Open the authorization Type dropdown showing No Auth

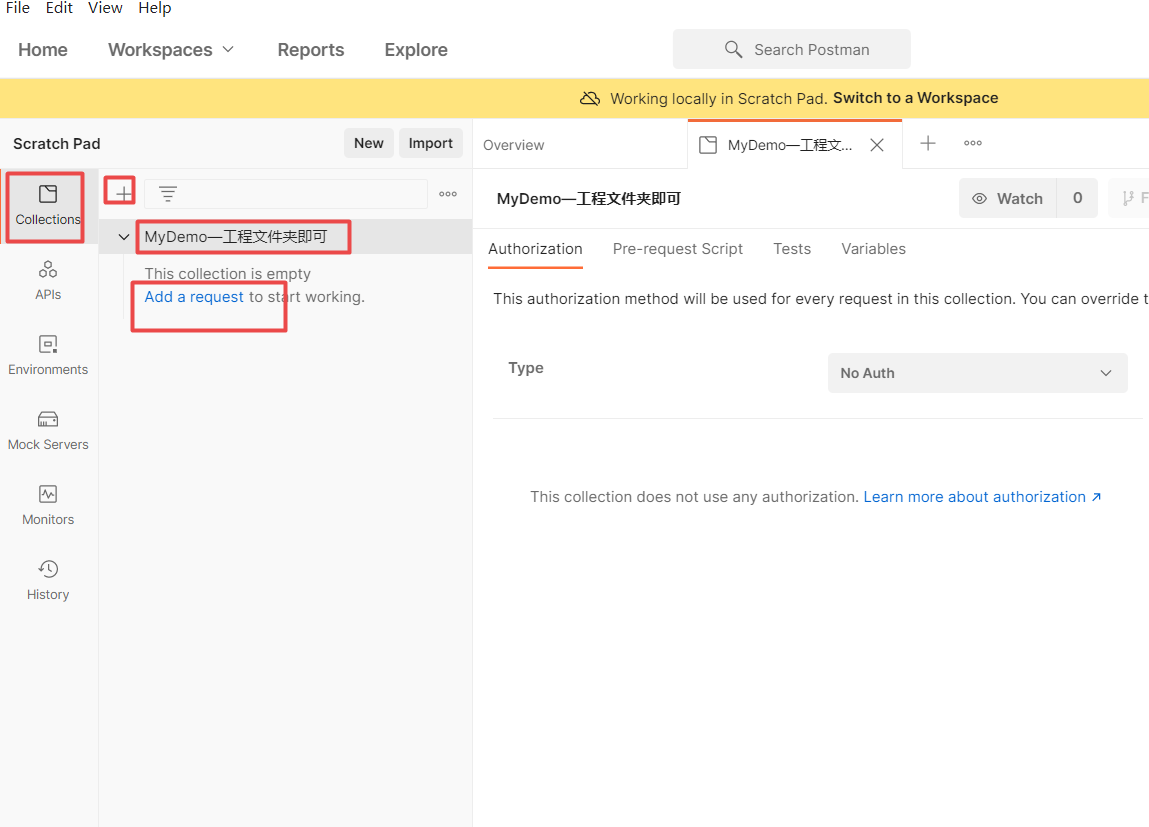[x=977, y=373]
